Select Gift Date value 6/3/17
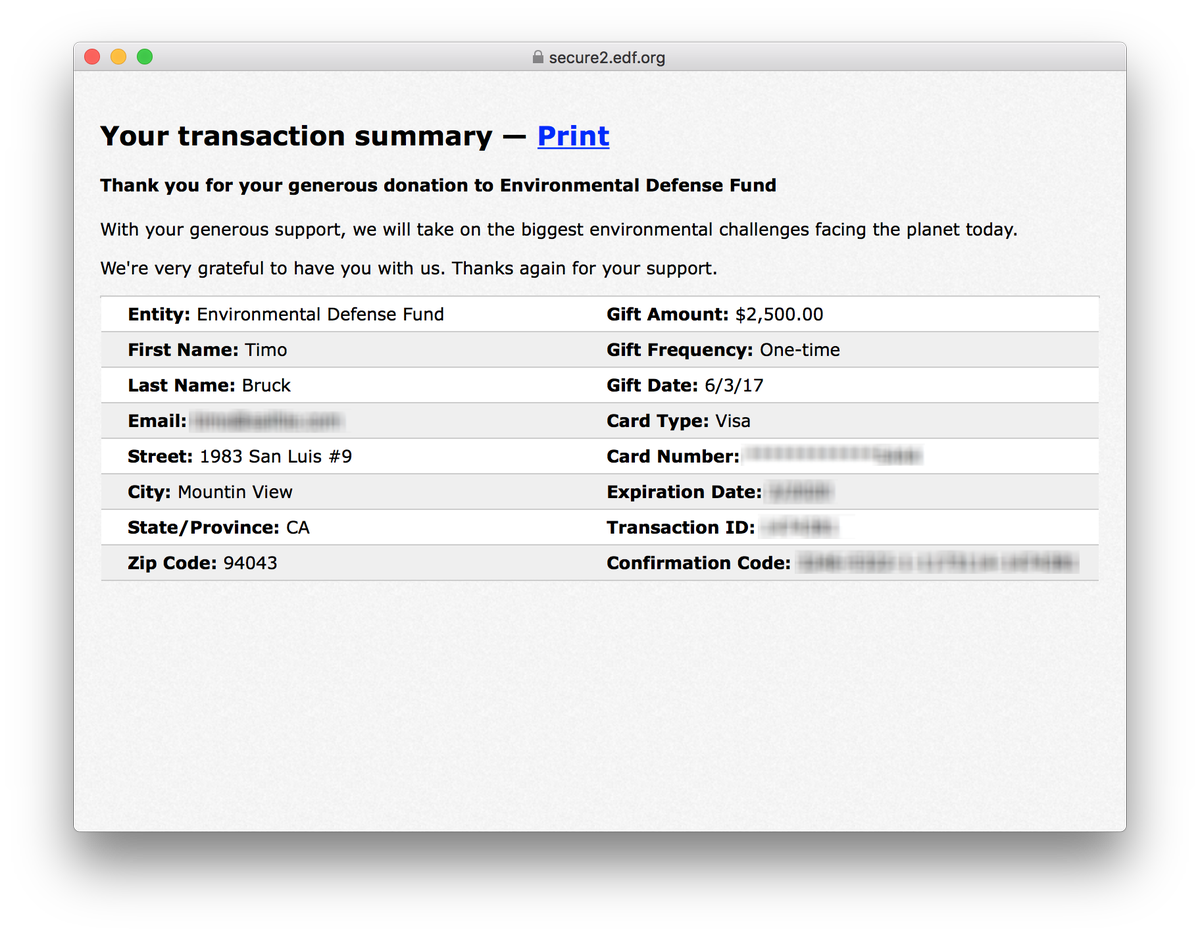Image resolution: width=1200 pixels, height=937 pixels. (x=735, y=385)
